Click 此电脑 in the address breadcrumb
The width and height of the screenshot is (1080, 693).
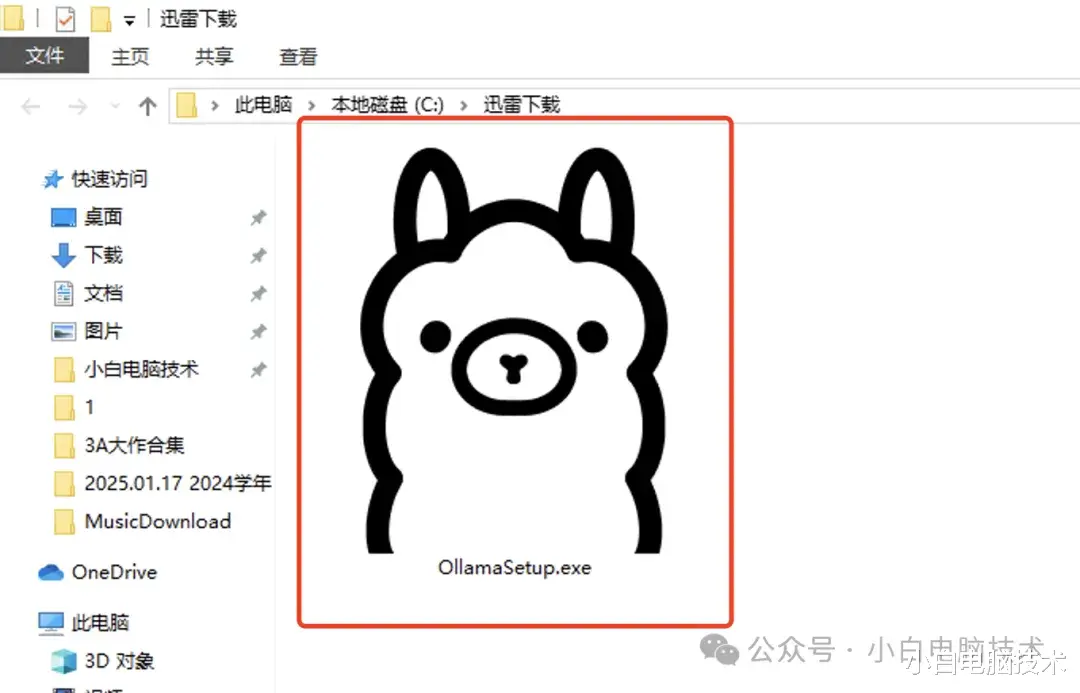coord(263,105)
